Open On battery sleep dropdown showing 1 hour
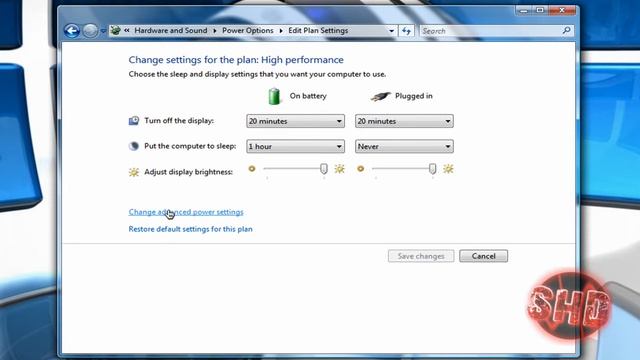The height and width of the screenshot is (360, 640). tap(296, 147)
